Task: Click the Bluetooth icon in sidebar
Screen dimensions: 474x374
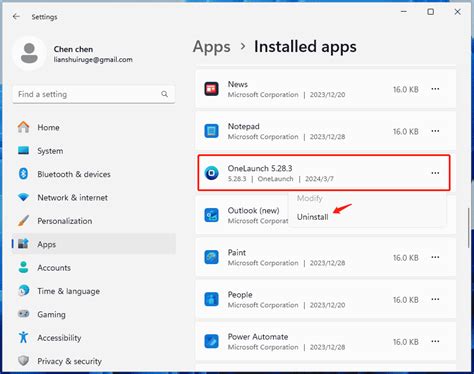Action: [23, 174]
